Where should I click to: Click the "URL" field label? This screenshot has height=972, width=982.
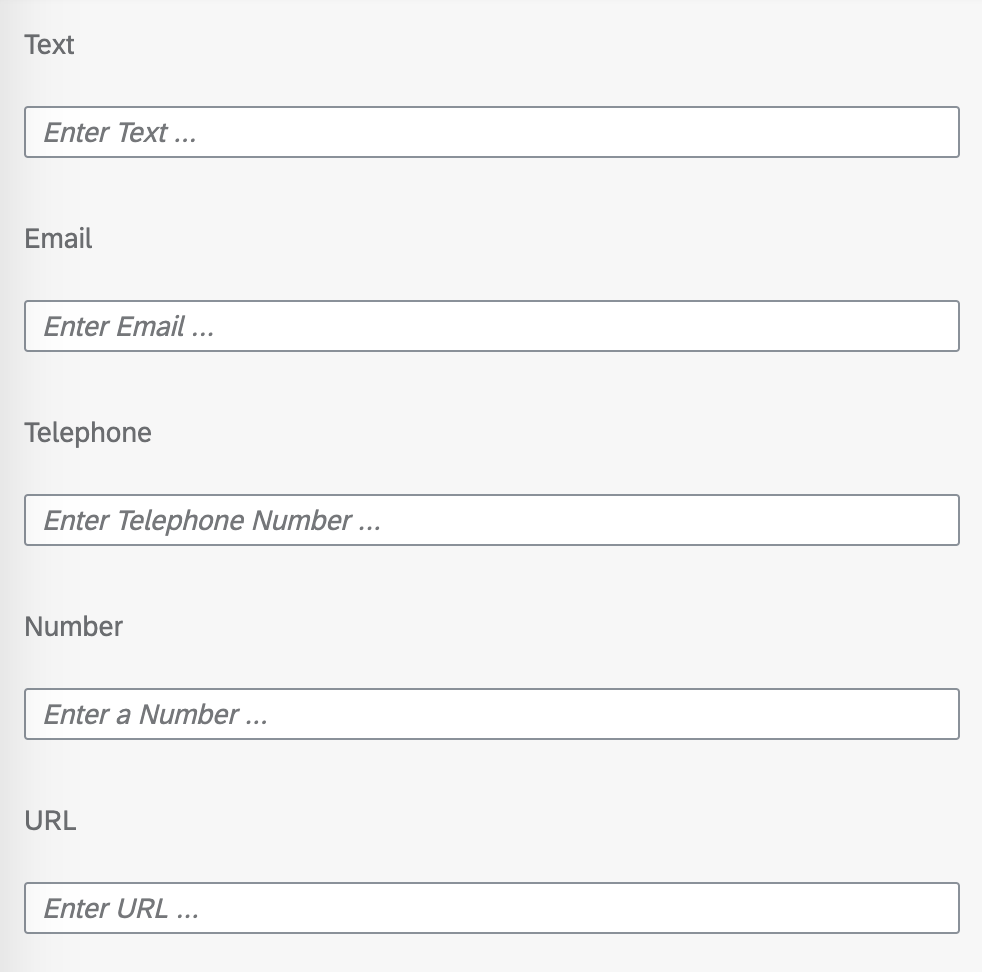[50, 821]
